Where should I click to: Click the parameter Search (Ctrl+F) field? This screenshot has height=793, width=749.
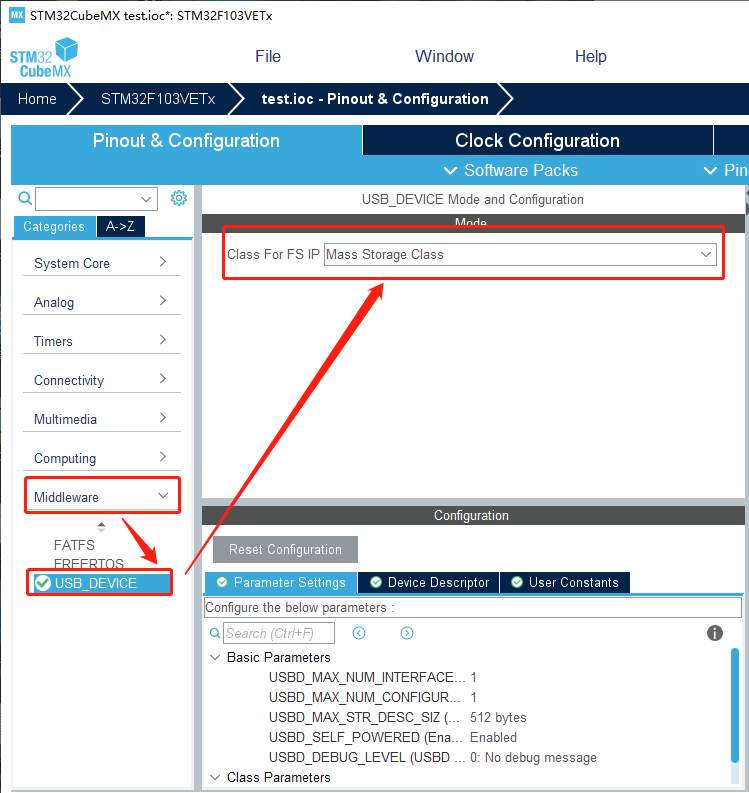[x=279, y=633]
